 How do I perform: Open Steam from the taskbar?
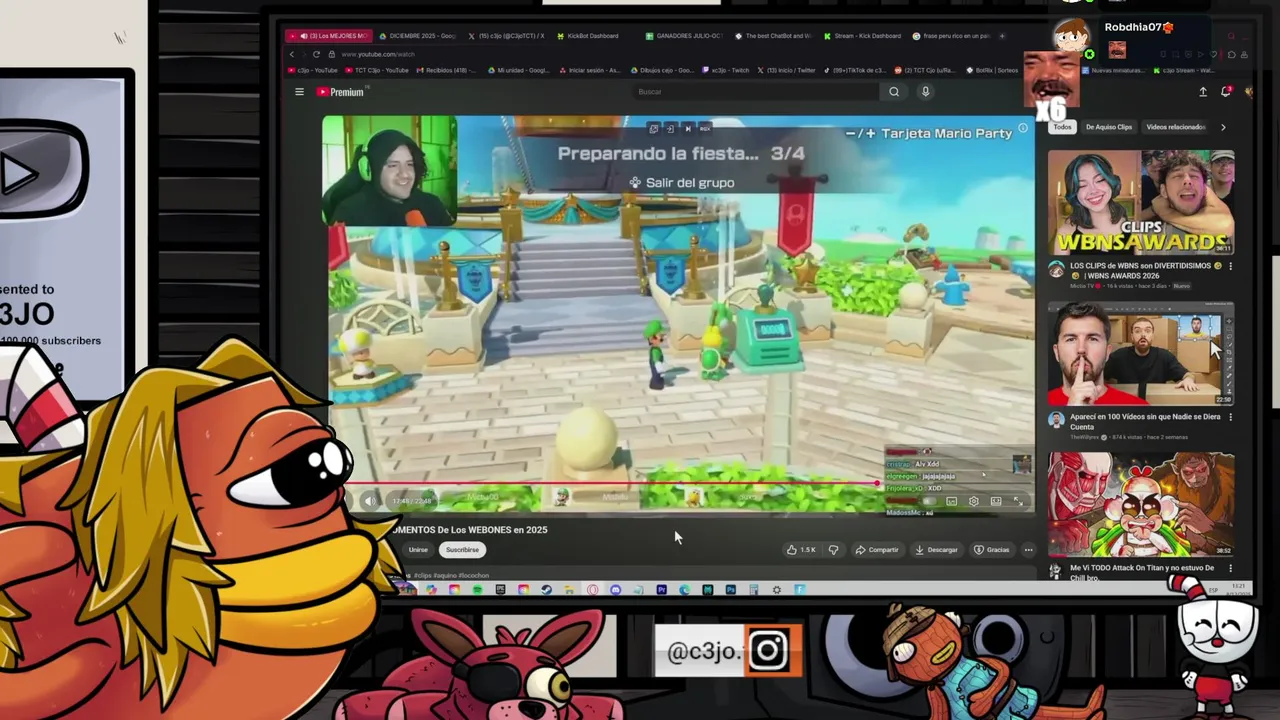point(547,590)
